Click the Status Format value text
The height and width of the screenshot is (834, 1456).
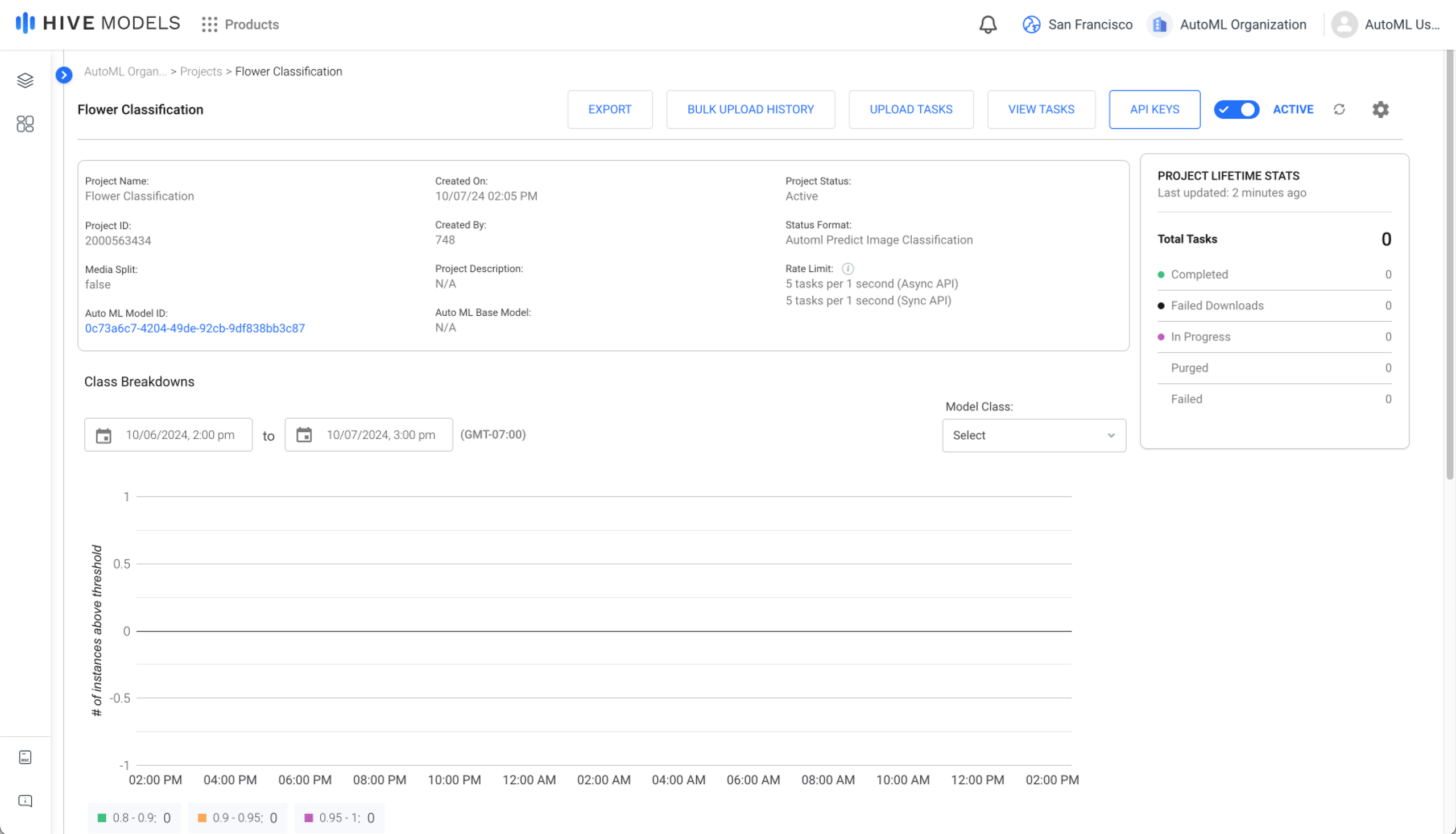point(879,240)
